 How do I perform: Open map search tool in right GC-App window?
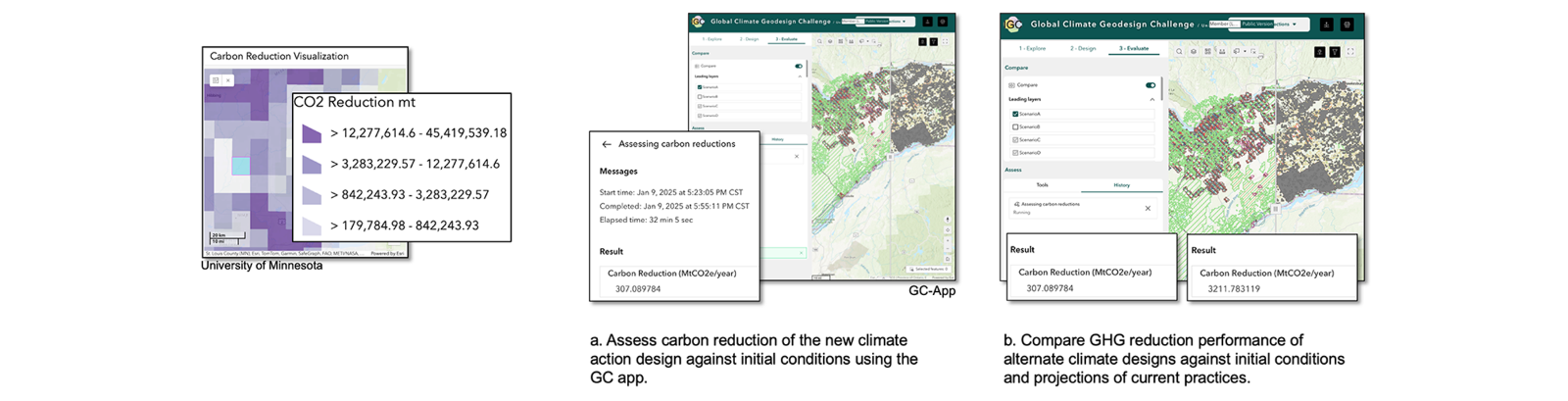(x=1179, y=51)
